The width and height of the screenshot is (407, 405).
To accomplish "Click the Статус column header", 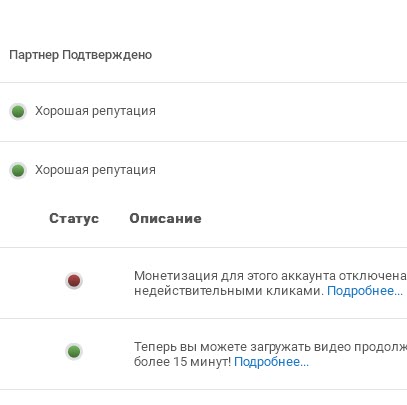I will pos(74,219).
